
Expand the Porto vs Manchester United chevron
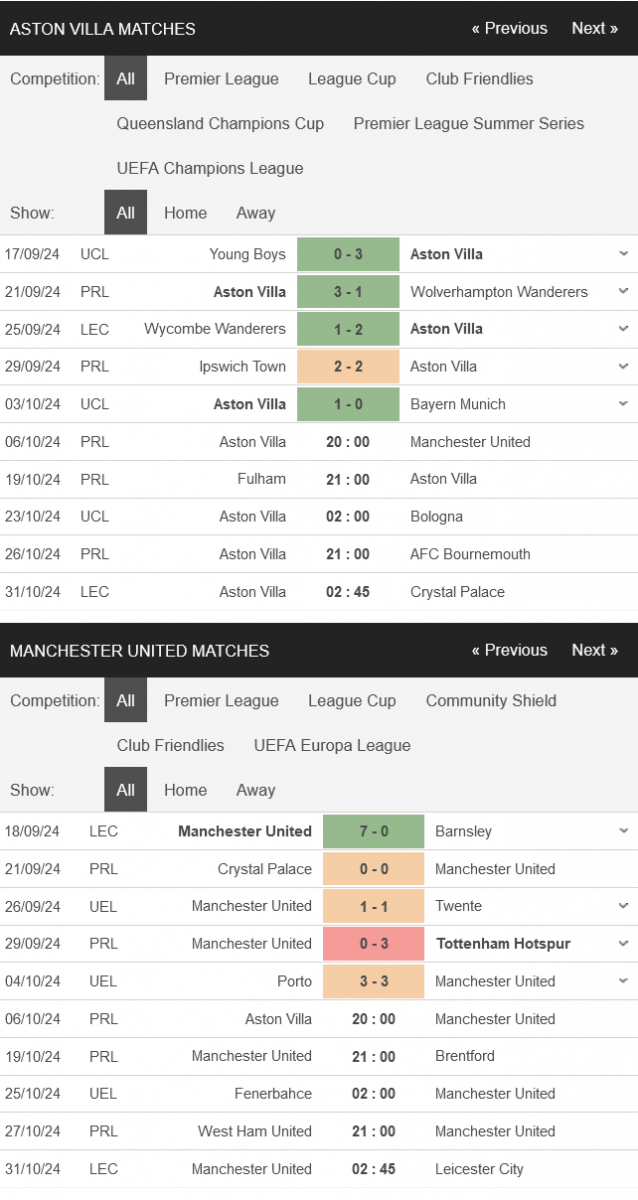tap(623, 981)
